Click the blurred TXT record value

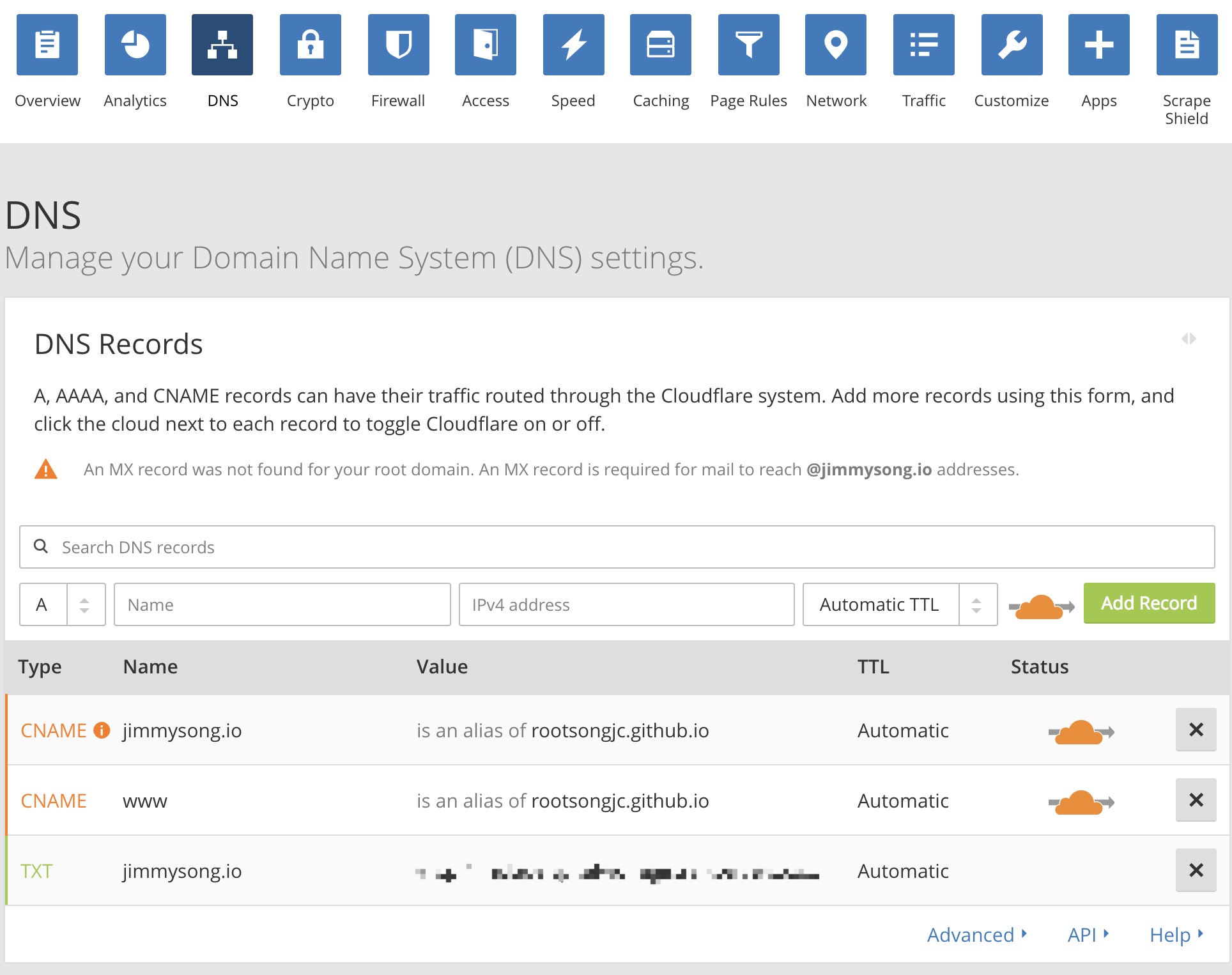(x=617, y=872)
